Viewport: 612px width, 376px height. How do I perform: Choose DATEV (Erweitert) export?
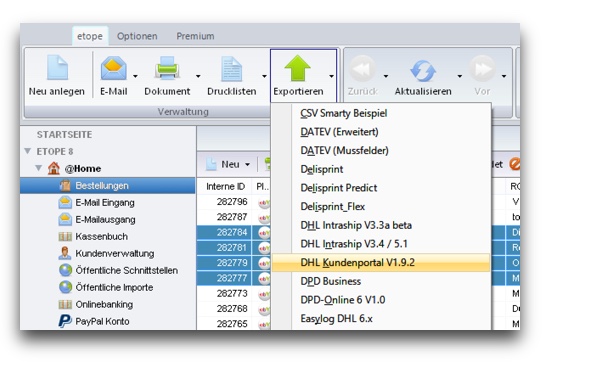[x=381, y=132]
